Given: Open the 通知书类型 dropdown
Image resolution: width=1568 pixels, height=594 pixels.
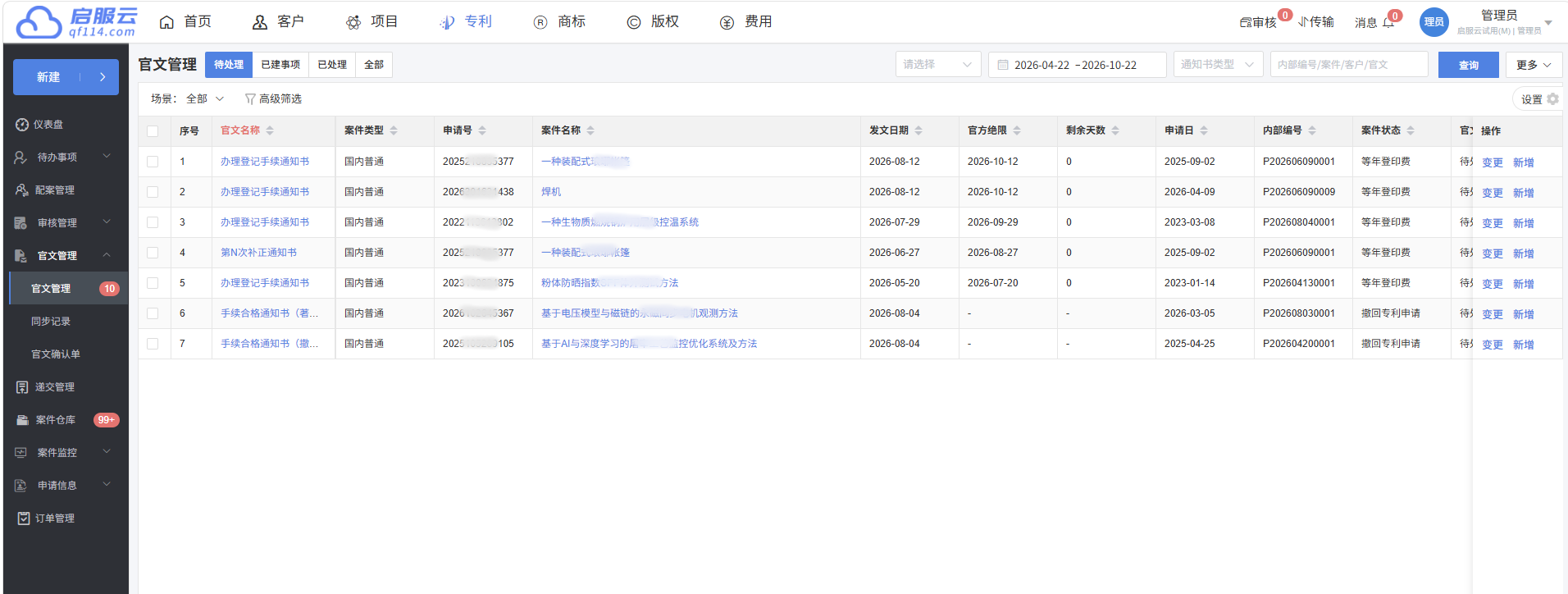Looking at the screenshot, I should (1218, 65).
